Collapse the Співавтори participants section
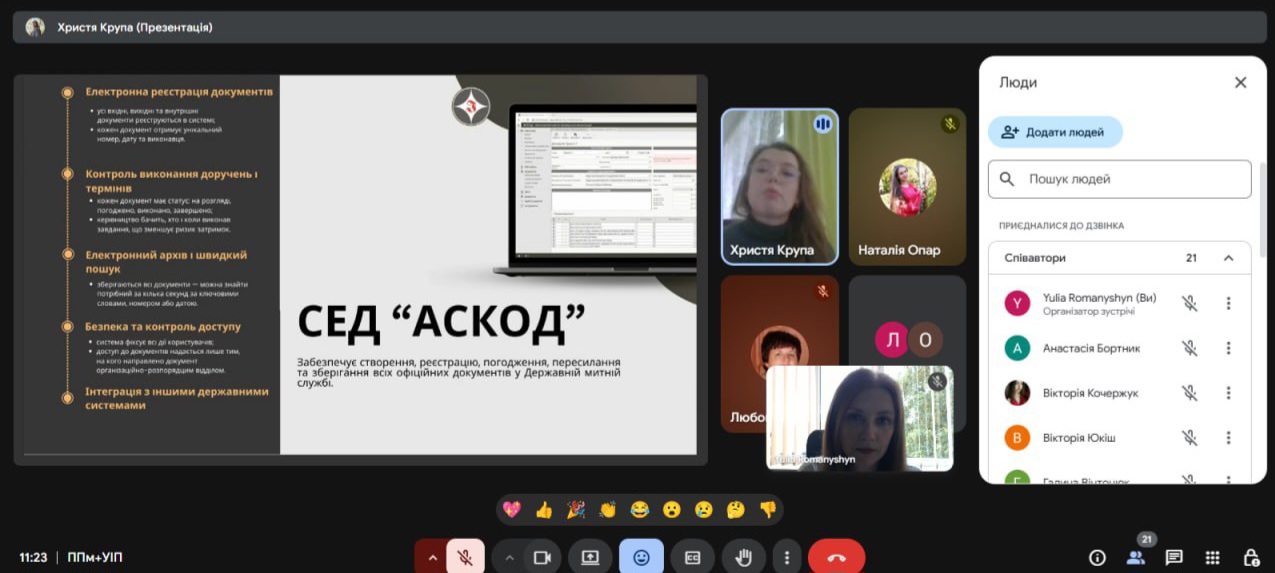This screenshot has height=573, width=1275. [x=1228, y=258]
